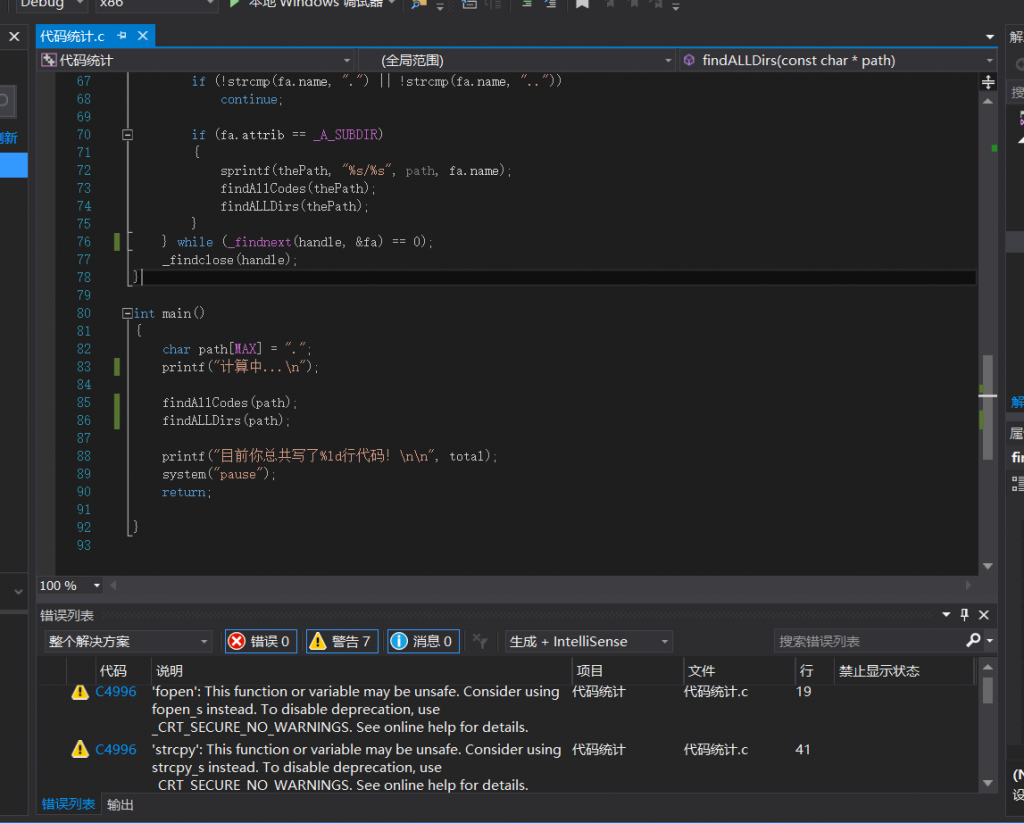The image size is (1024, 823).
Task: Select the fopen warning description text
Action: tap(356, 709)
